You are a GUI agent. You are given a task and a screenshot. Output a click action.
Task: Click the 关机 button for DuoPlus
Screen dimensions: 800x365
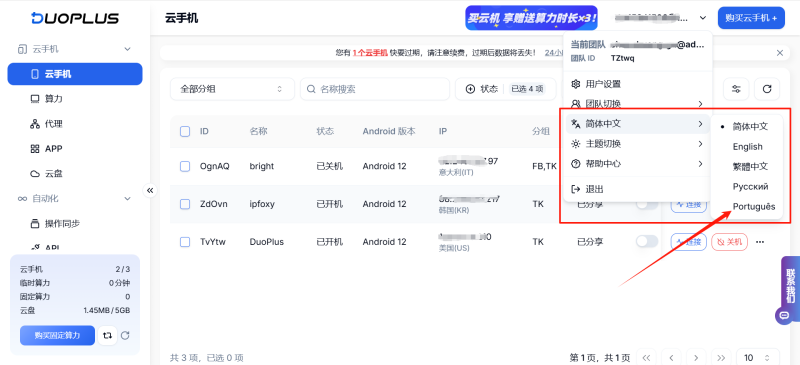[729, 241]
